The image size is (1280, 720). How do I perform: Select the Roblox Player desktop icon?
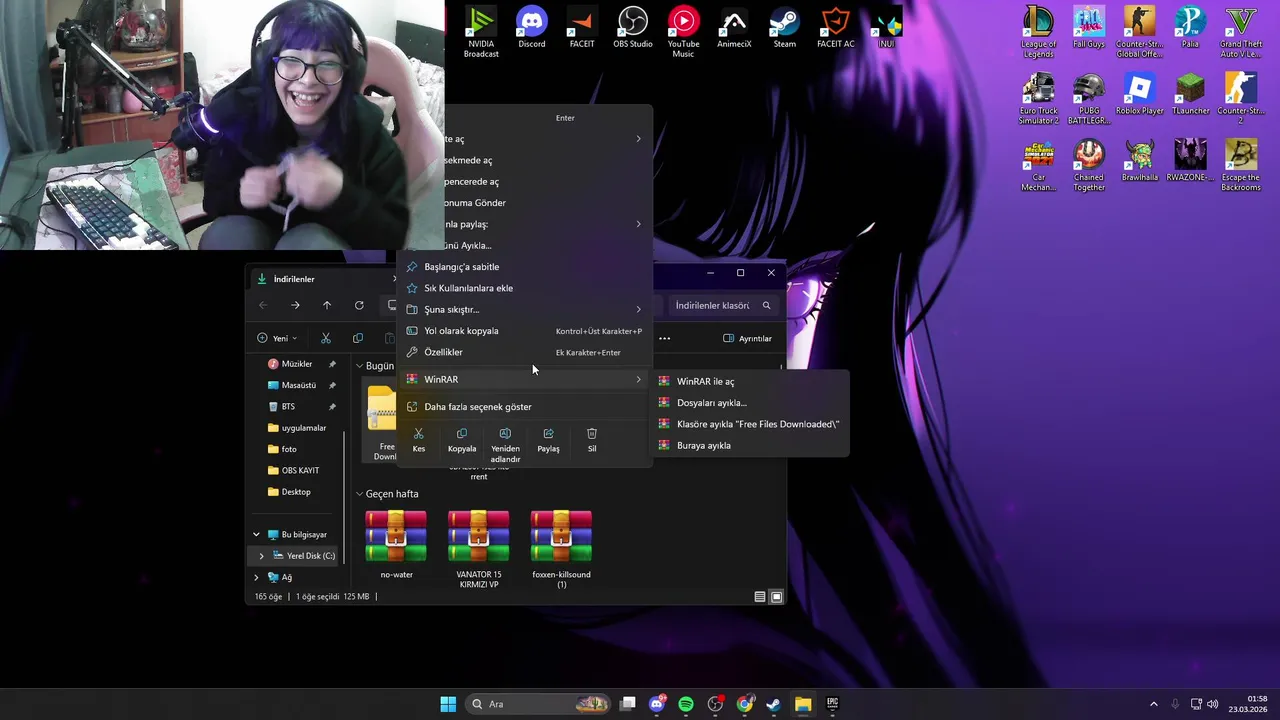pyautogui.click(x=1139, y=95)
